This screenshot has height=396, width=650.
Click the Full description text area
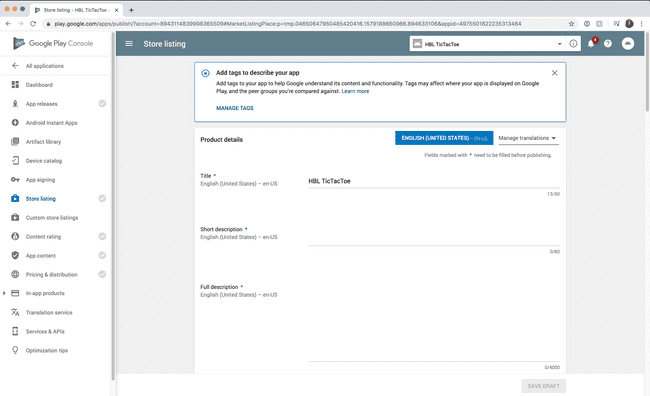(434, 323)
